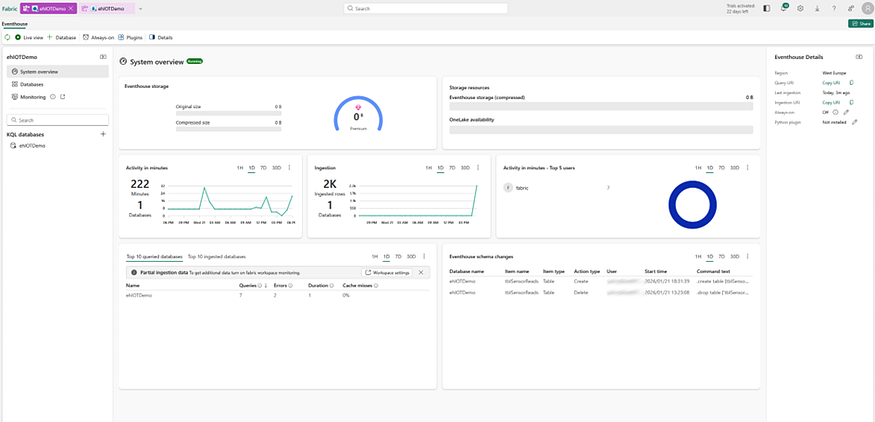Select Top 10 queried databases tab

point(154,256)
